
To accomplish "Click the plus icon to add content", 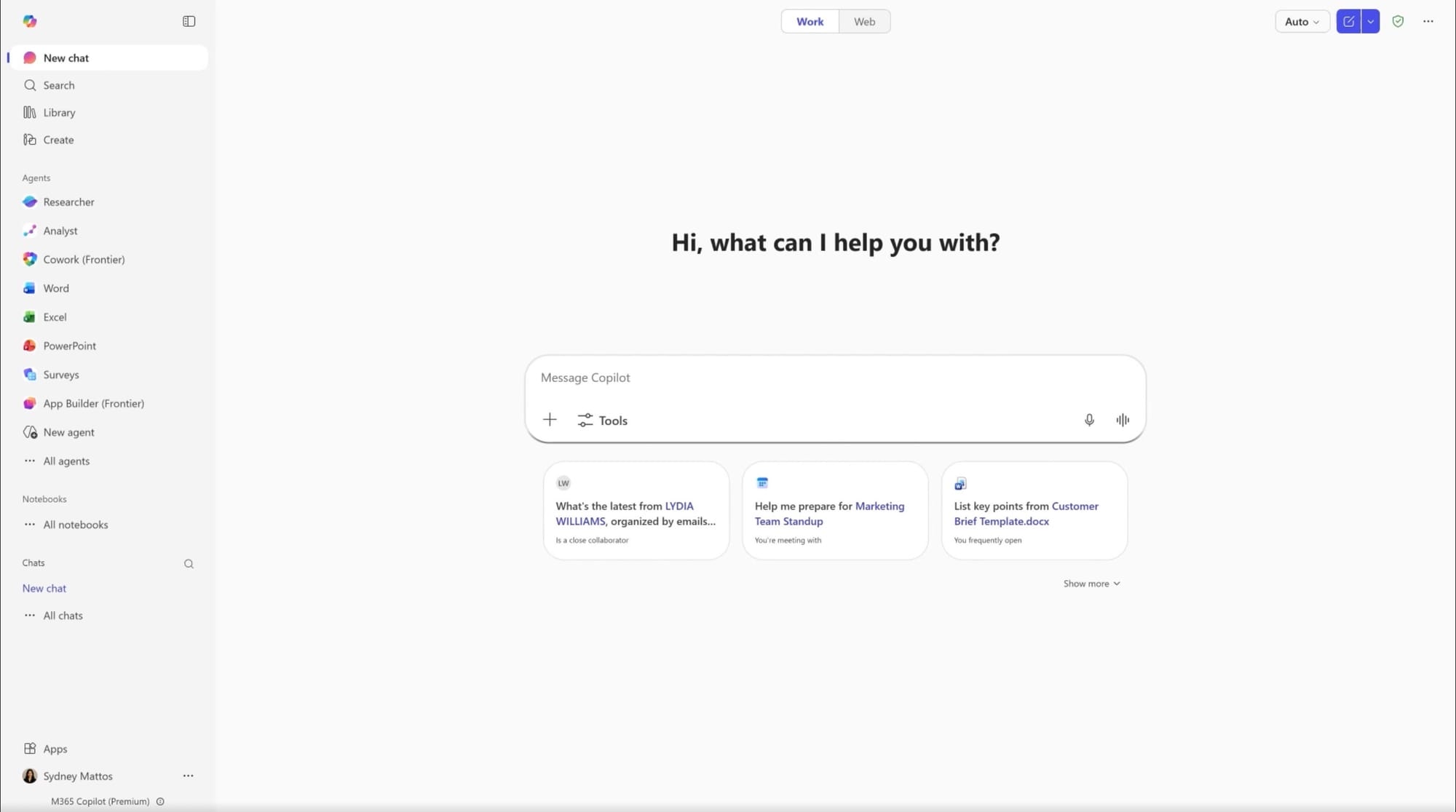I will (x=550, y=420).
